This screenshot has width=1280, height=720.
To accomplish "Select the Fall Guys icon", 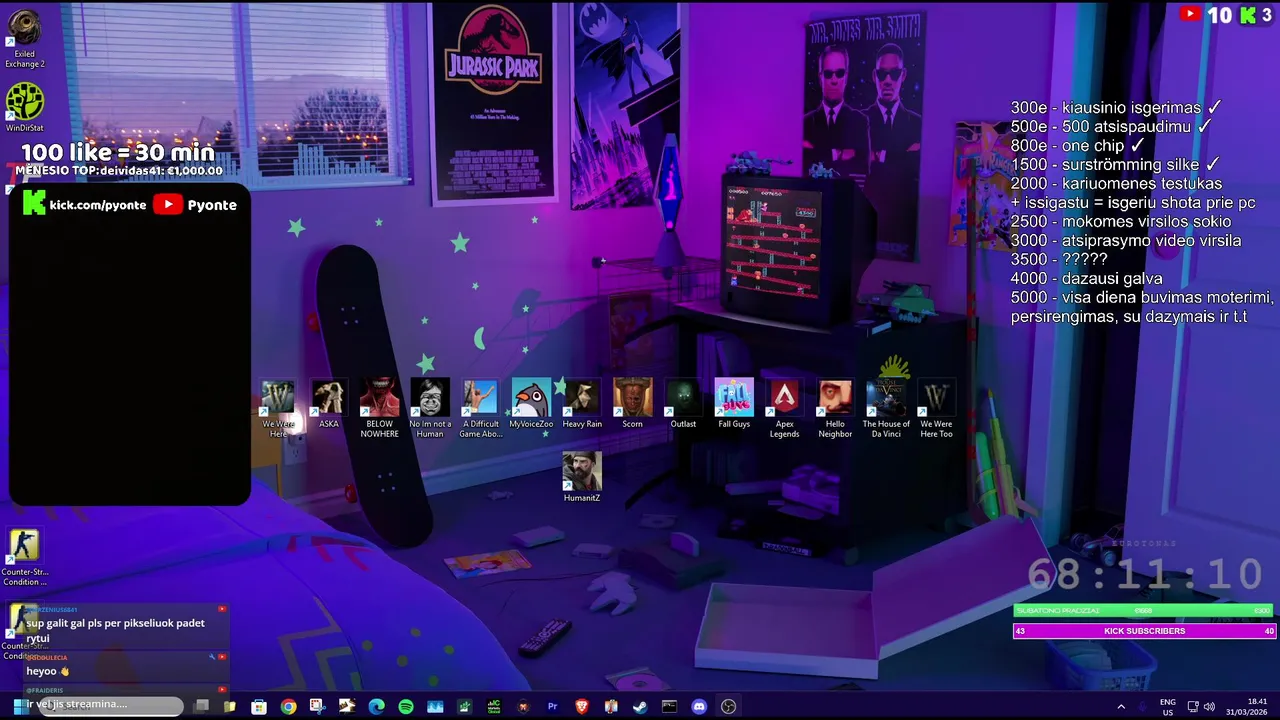I will click(734, 404).
